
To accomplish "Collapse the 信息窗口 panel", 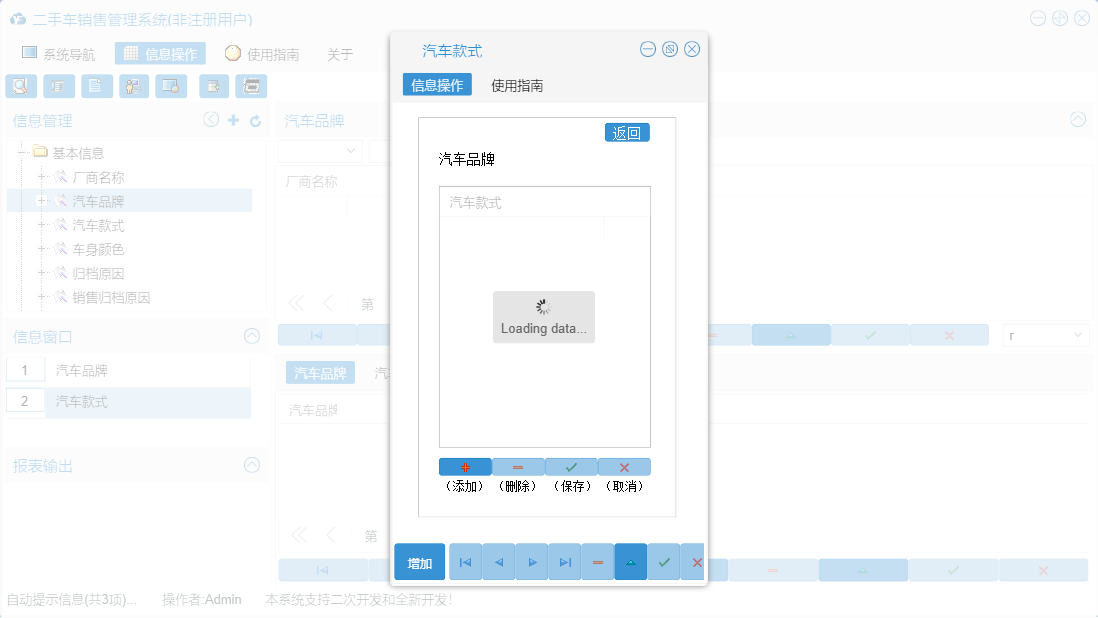I will click(x=251, y=336).
